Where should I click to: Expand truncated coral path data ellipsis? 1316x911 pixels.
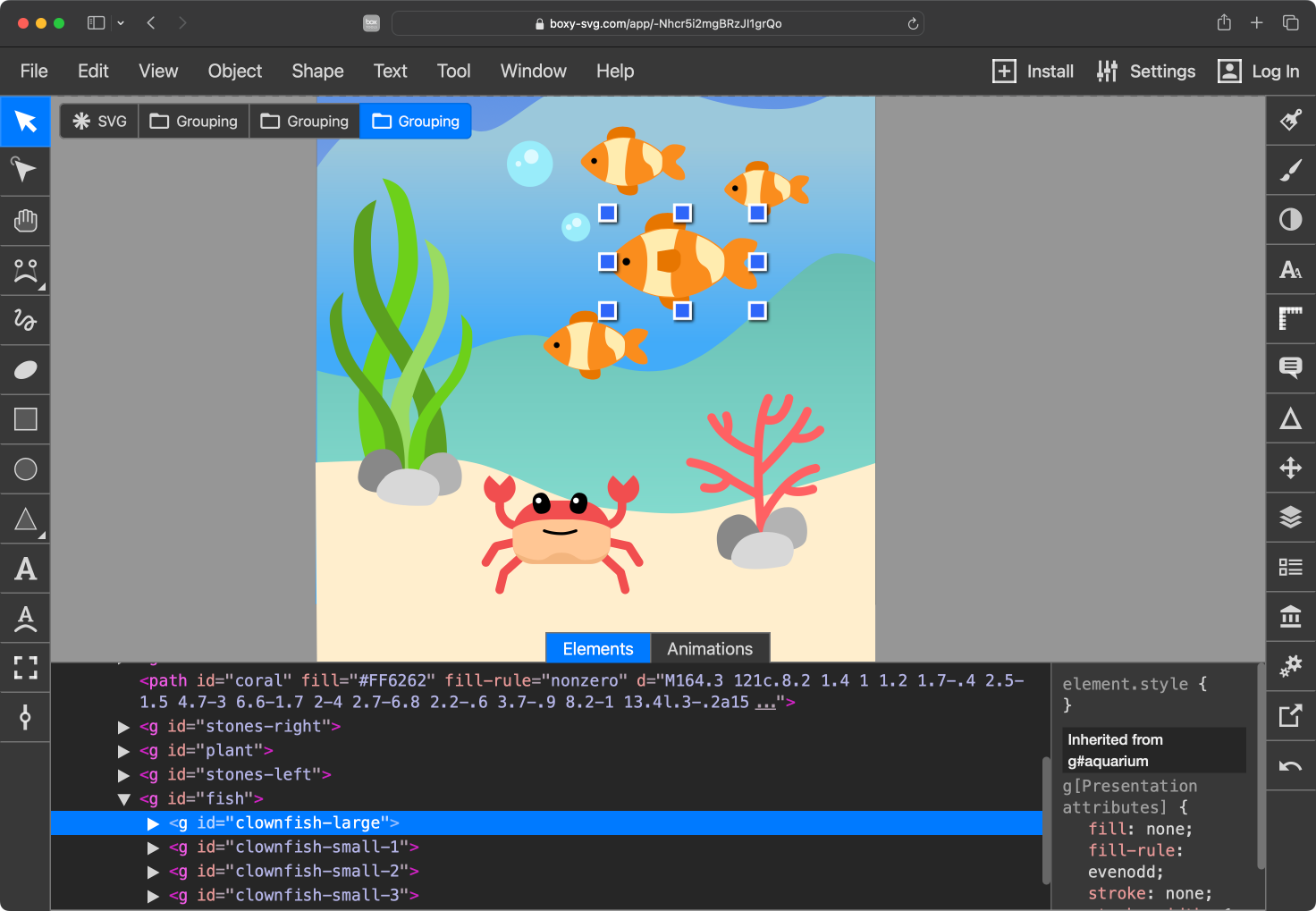(765, 703)
